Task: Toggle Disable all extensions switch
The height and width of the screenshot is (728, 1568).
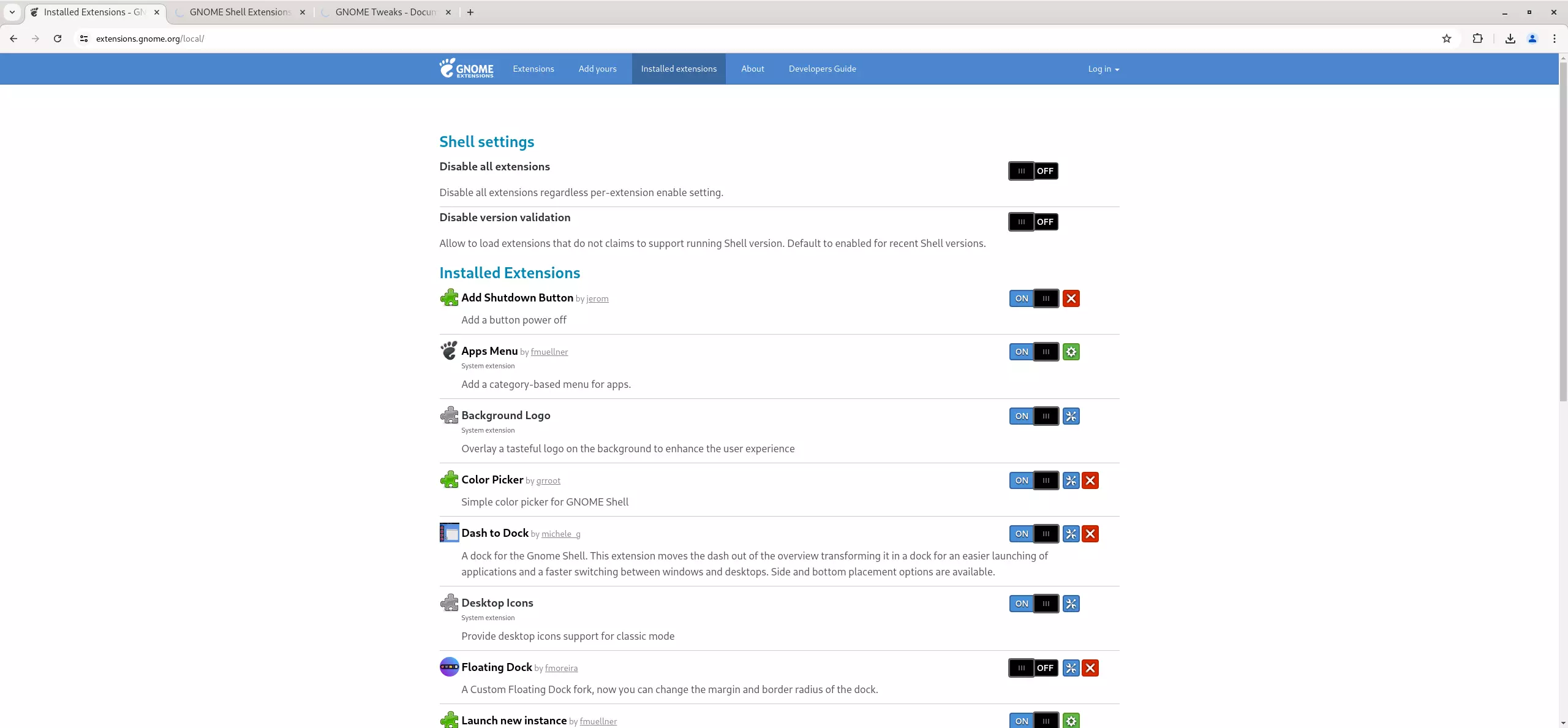Action: click(x=1033, y=170)
